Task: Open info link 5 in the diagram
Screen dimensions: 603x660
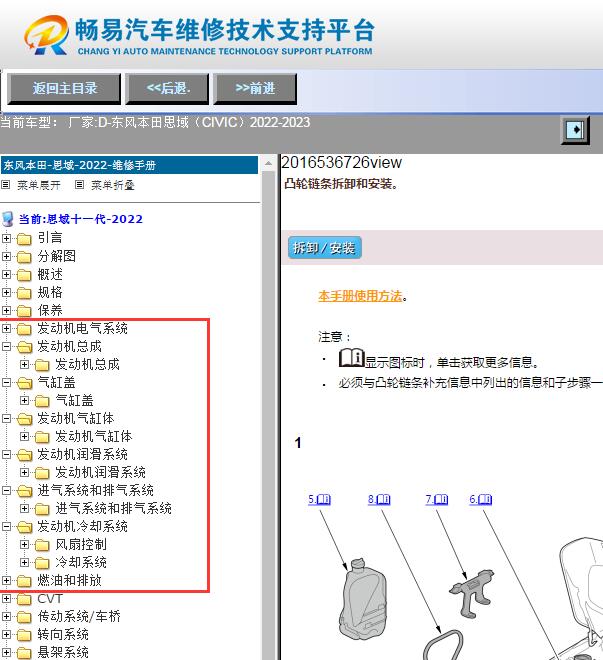Action: pos(319,499)
